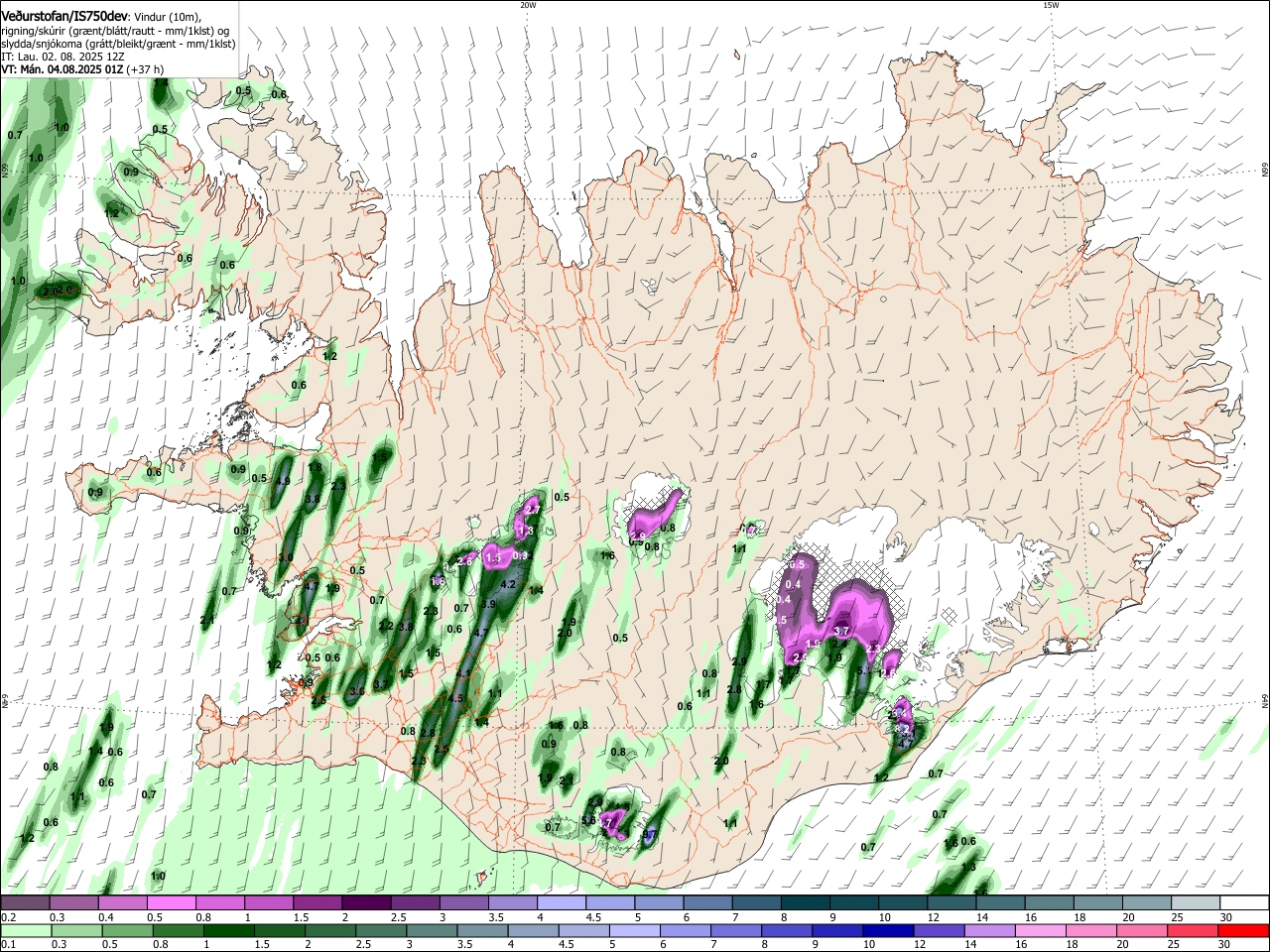
Task: Click upper legend pink swatch between 0.5 and 0.8
Action: pyautogui.click(x=171, y=903)
